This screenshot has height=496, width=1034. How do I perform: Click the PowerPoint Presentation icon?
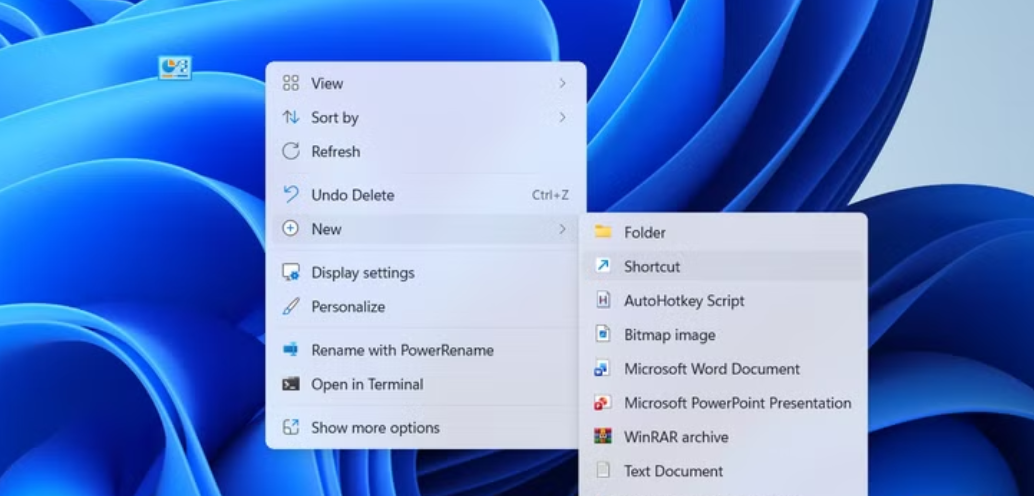pyautogui.click(x=603, y=403)
